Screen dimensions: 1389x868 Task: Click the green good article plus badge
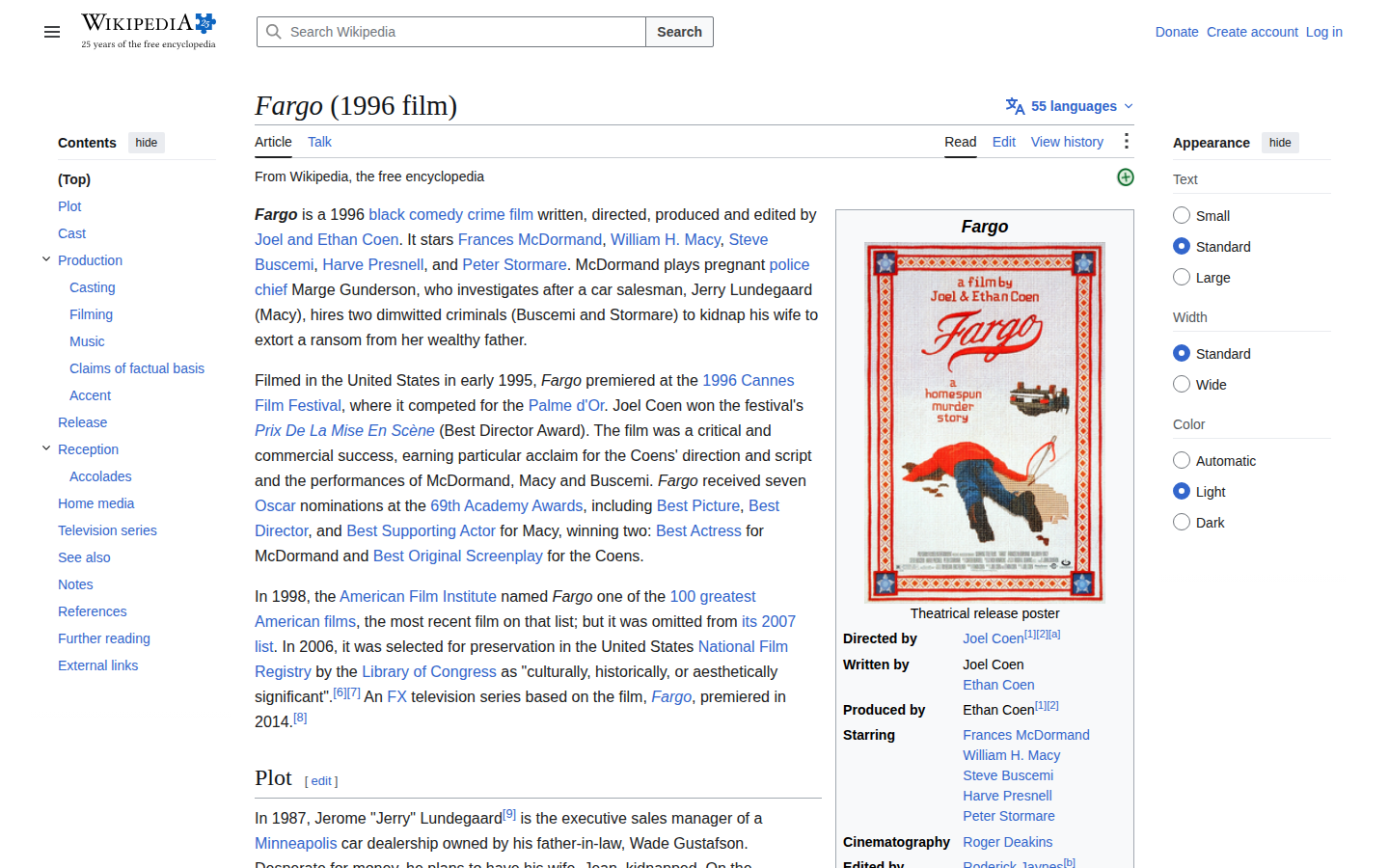click(x=1125, y=177)
